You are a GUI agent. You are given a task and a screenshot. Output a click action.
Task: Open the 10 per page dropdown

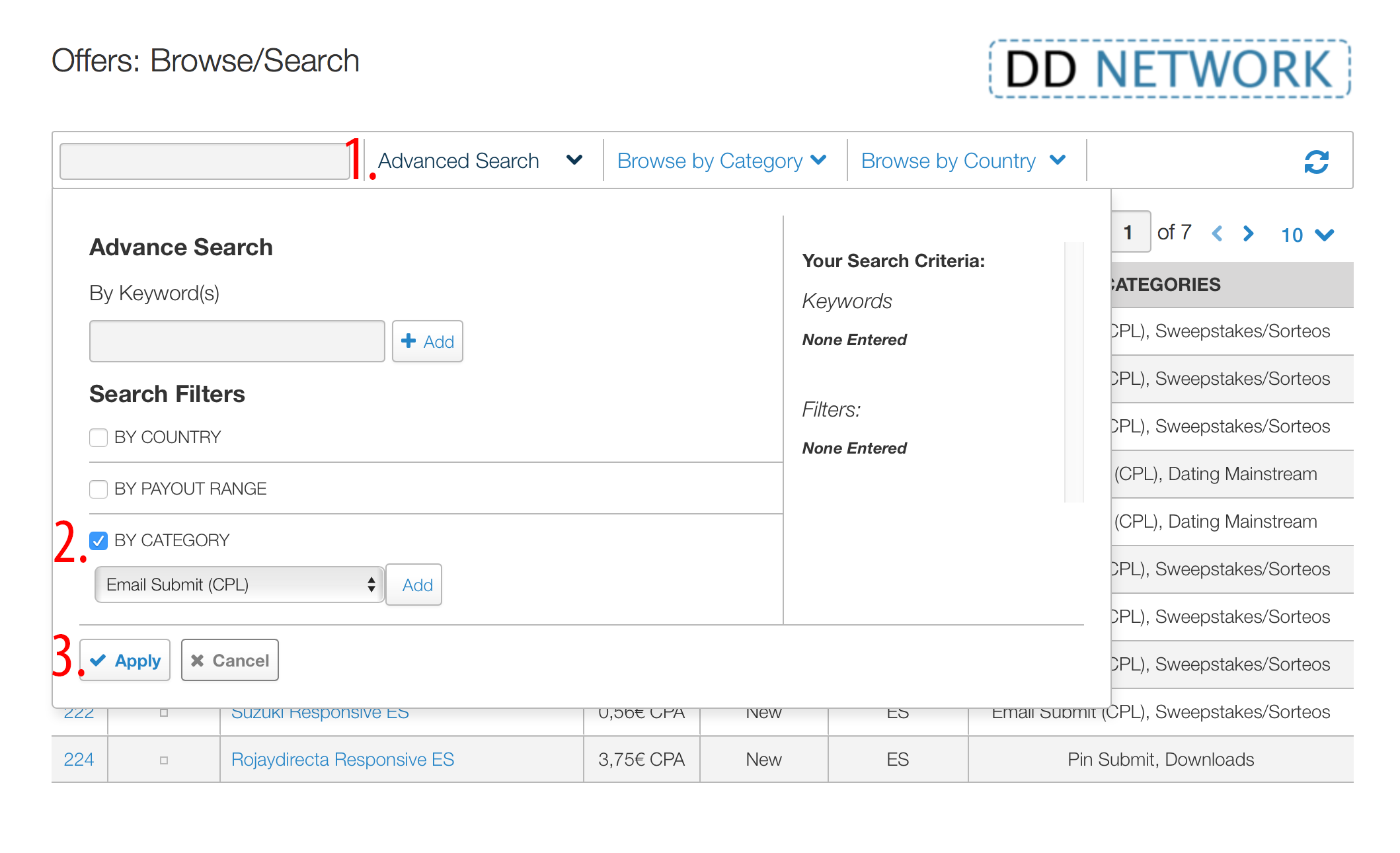(x=1307, y=235)
